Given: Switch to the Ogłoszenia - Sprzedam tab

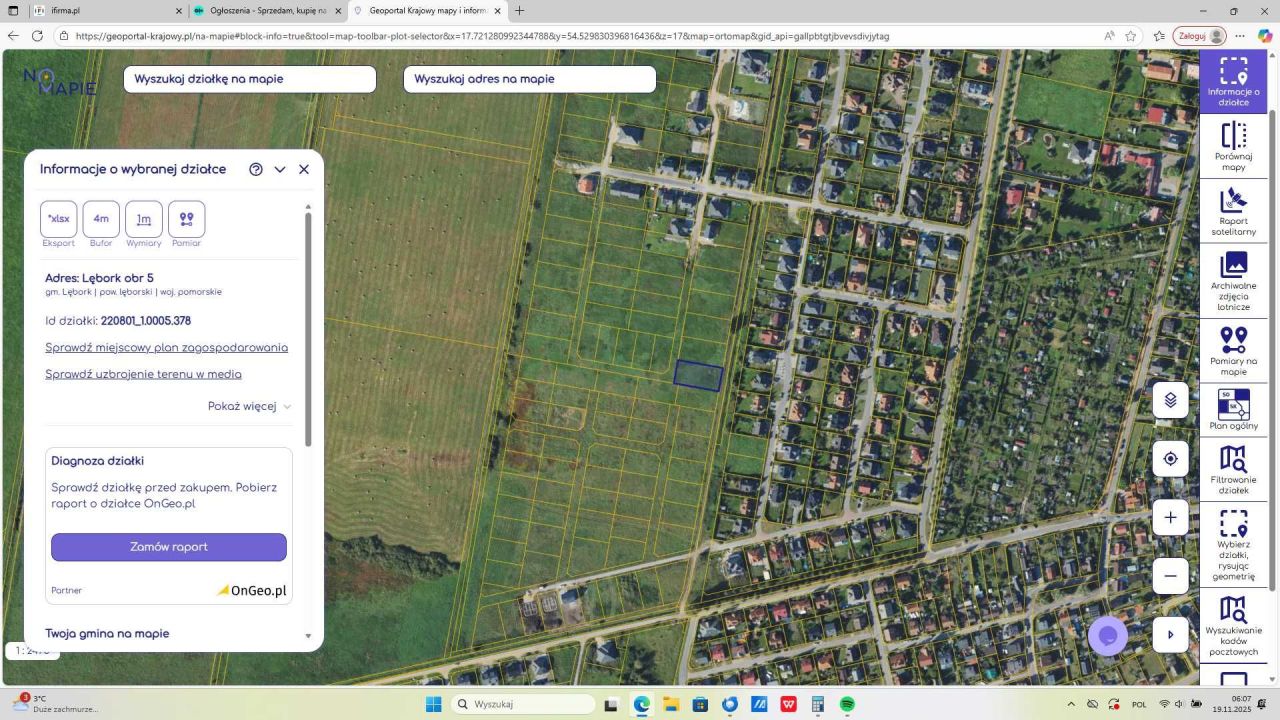Looking at the screenshot, I should click(267, 11).
